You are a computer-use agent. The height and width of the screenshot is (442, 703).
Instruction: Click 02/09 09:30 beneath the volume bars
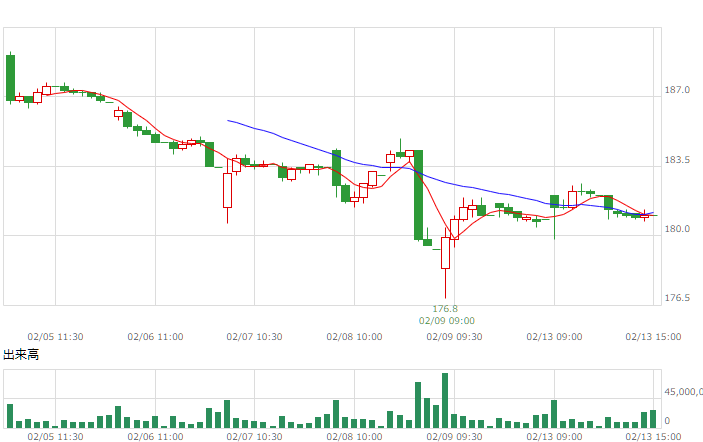pyautogui.click(x=454, y=437)
